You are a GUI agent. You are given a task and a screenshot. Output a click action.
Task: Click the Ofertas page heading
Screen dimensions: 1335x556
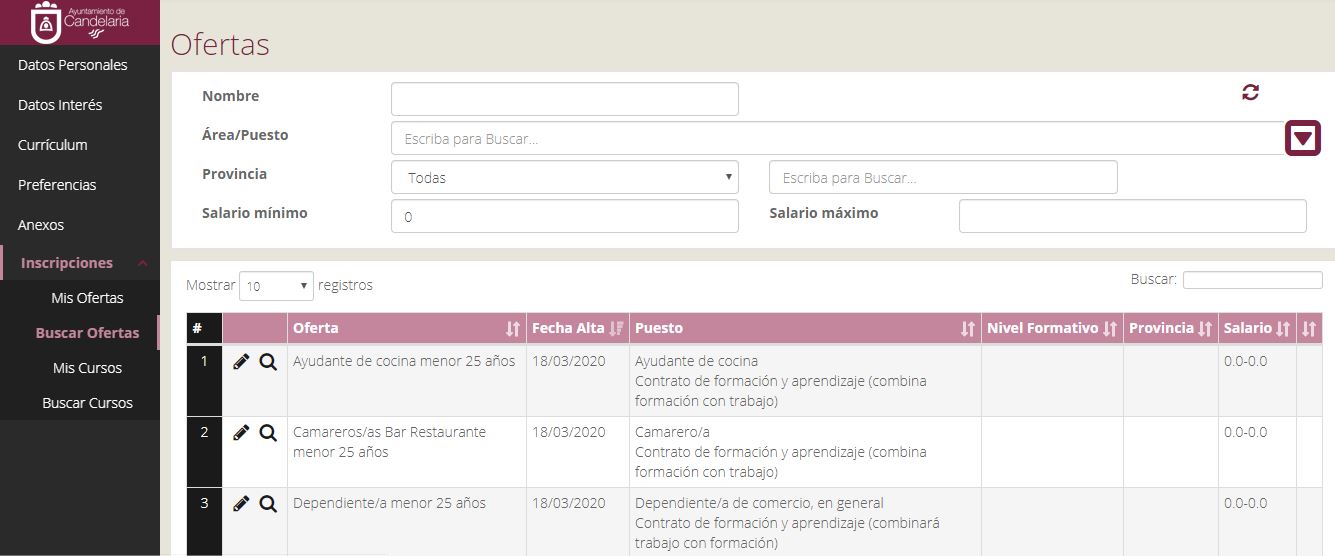pos(220,45)
